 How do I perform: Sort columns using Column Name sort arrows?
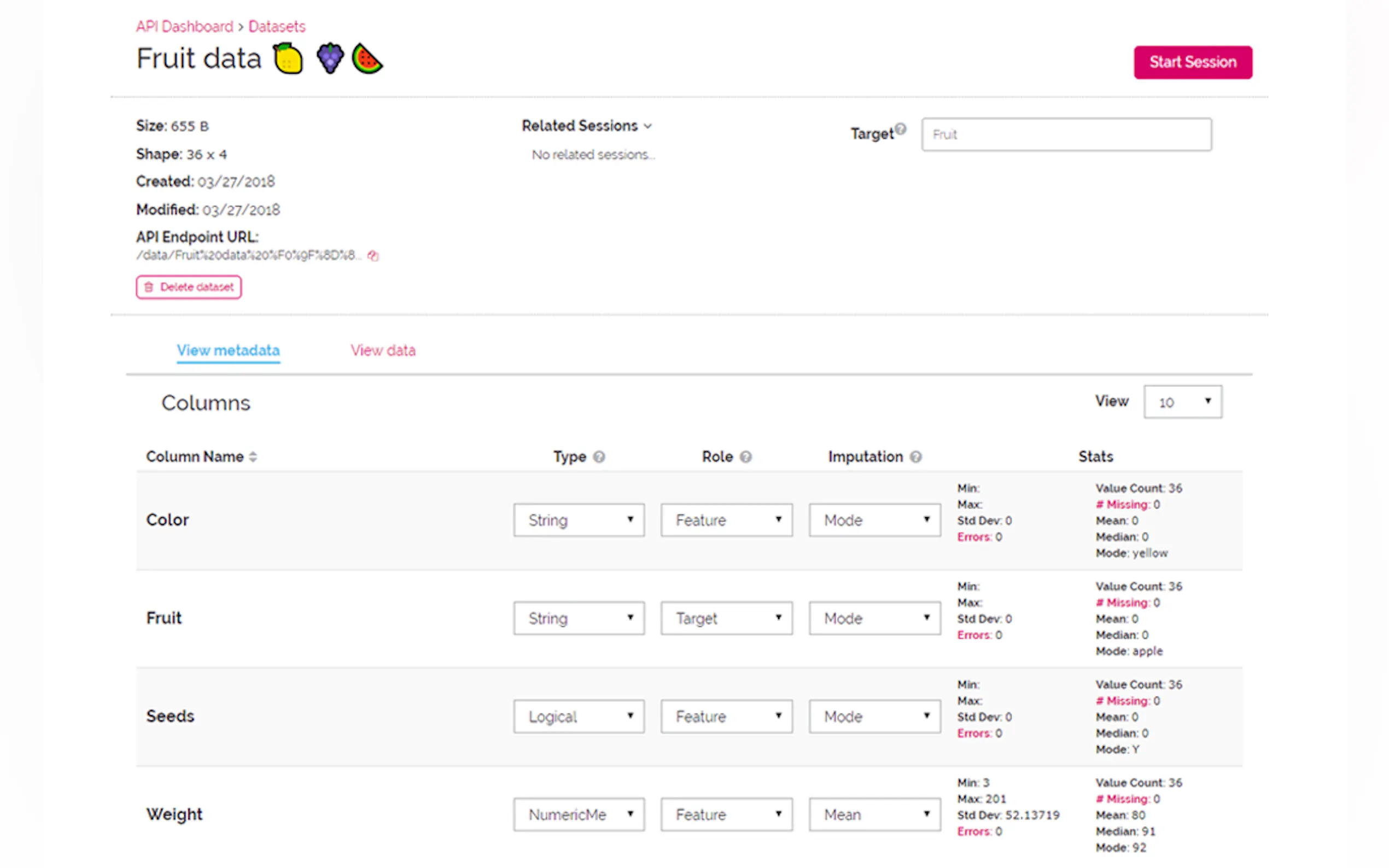[253, 457]
